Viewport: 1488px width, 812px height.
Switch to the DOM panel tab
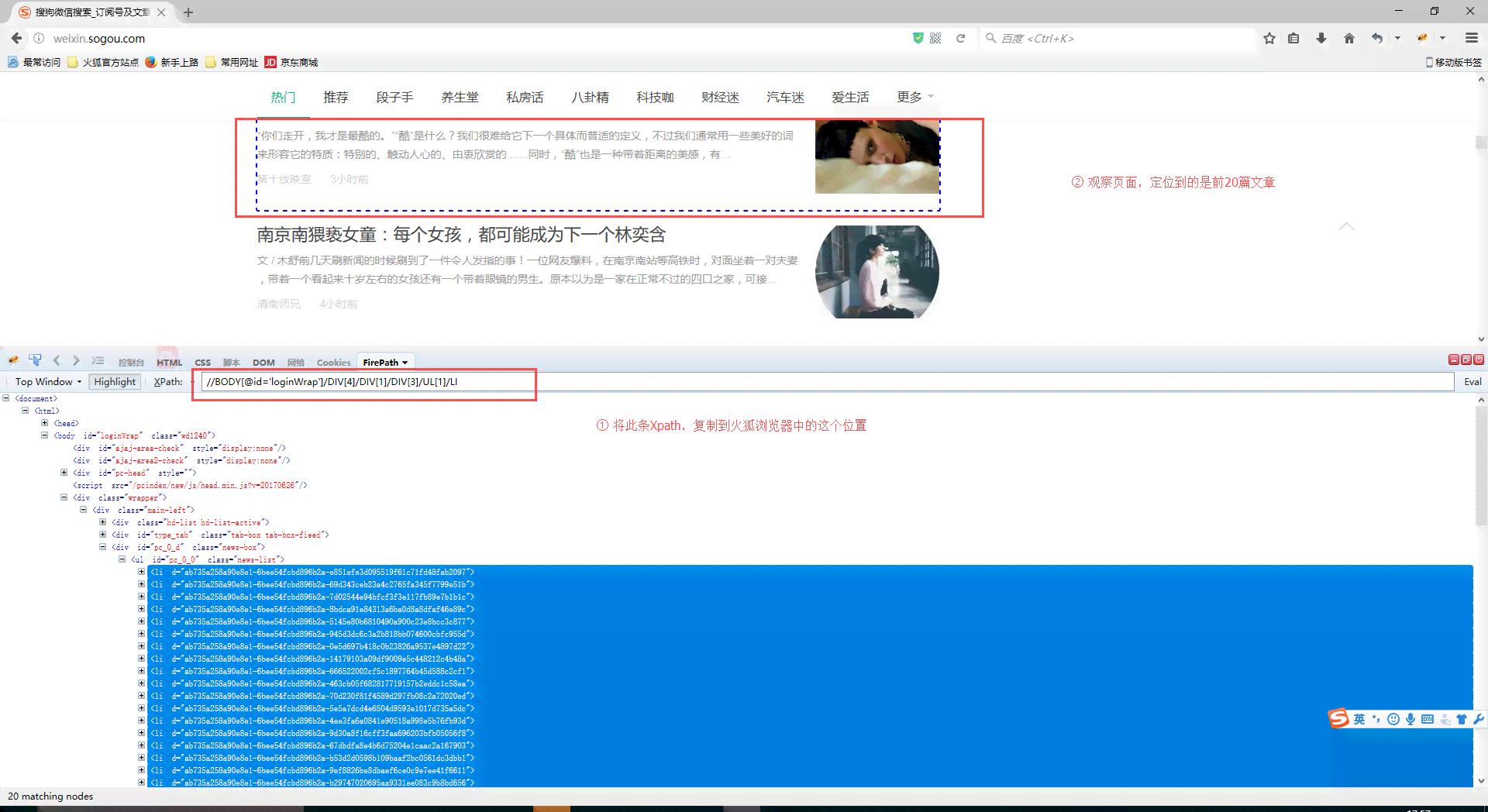click(x=263, y=363)
